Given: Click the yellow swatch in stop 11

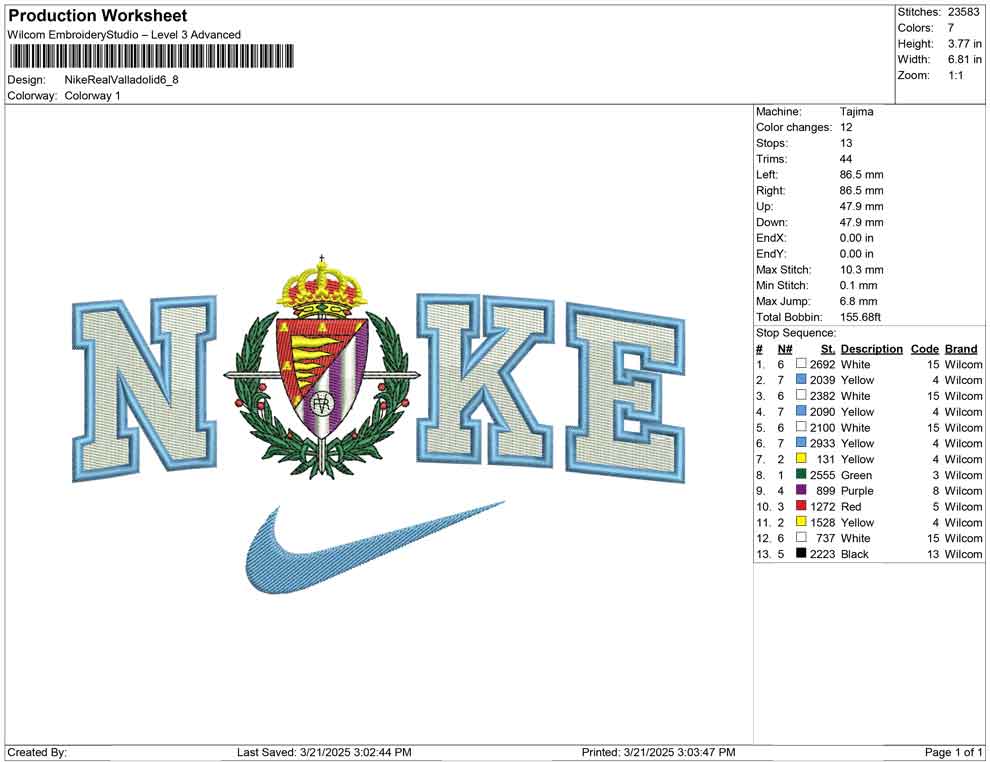Looking at the screenshot, I should (x=801, y=521).
